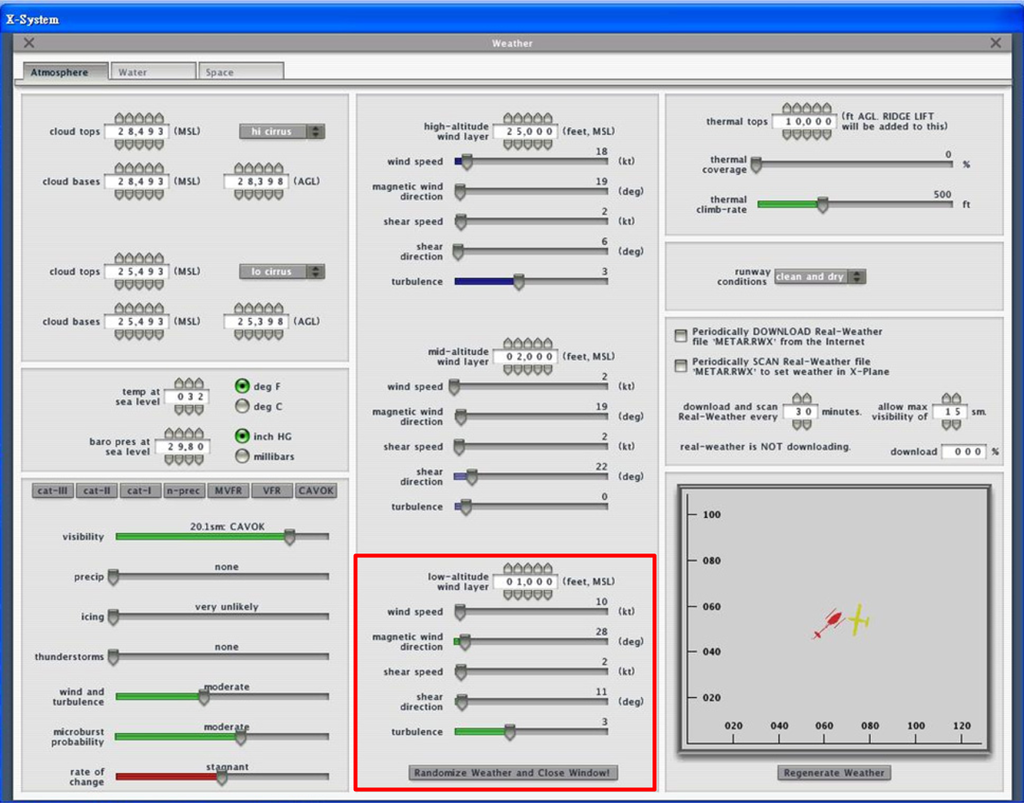This screenshot has height=803, width=1024.
Task: Switch to the Water tab
Action: (154, 72)
